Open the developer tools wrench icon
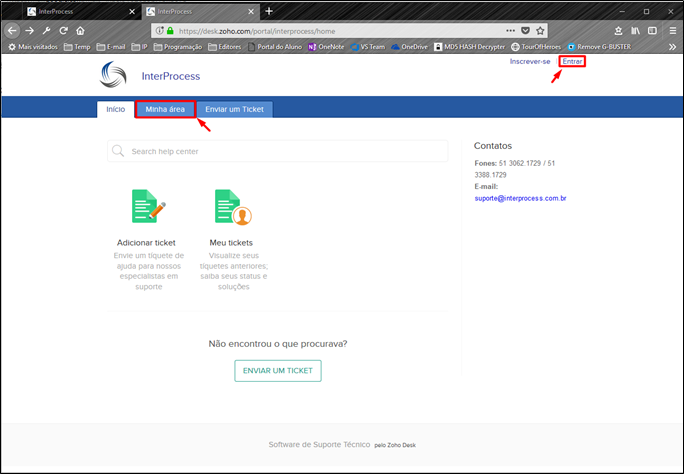684x474 pixels. coord(46,31)
